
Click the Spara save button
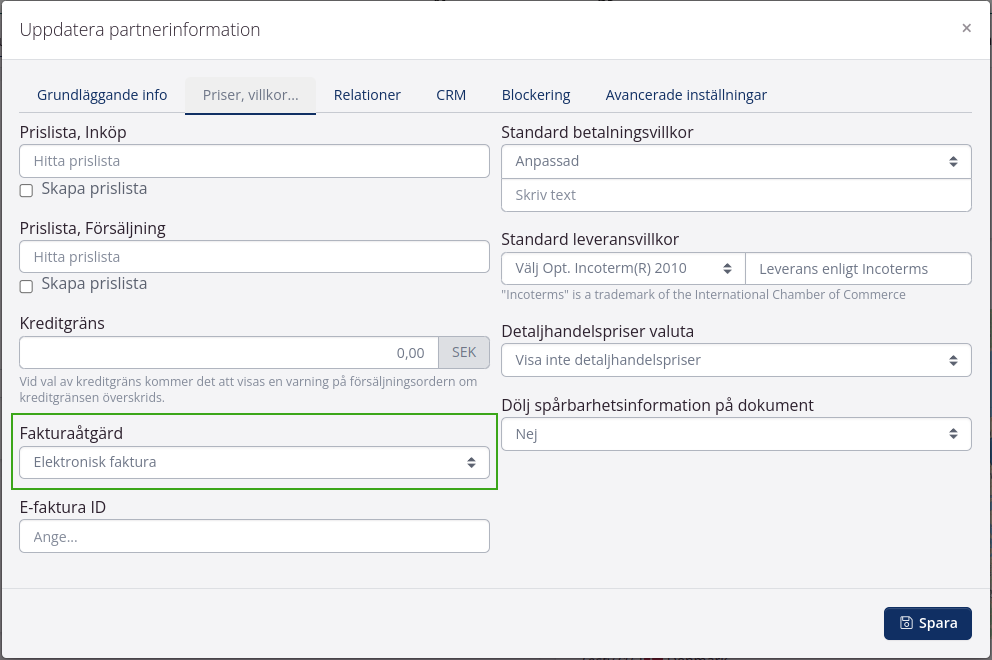pos(927,623)
